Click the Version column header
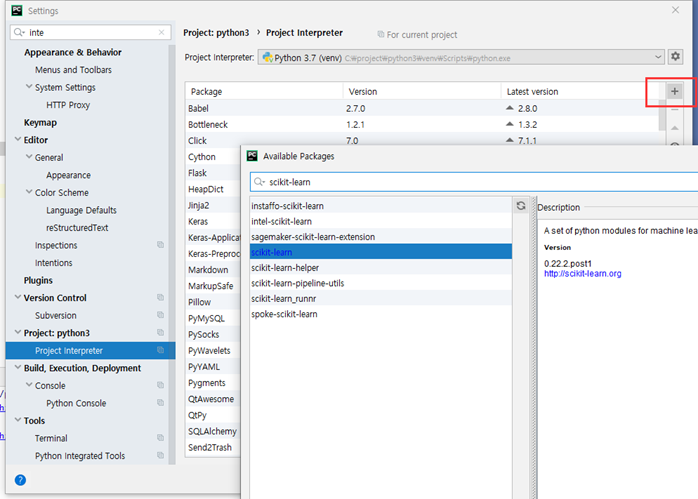The image size is (698, 499). (x=422, y=91)
